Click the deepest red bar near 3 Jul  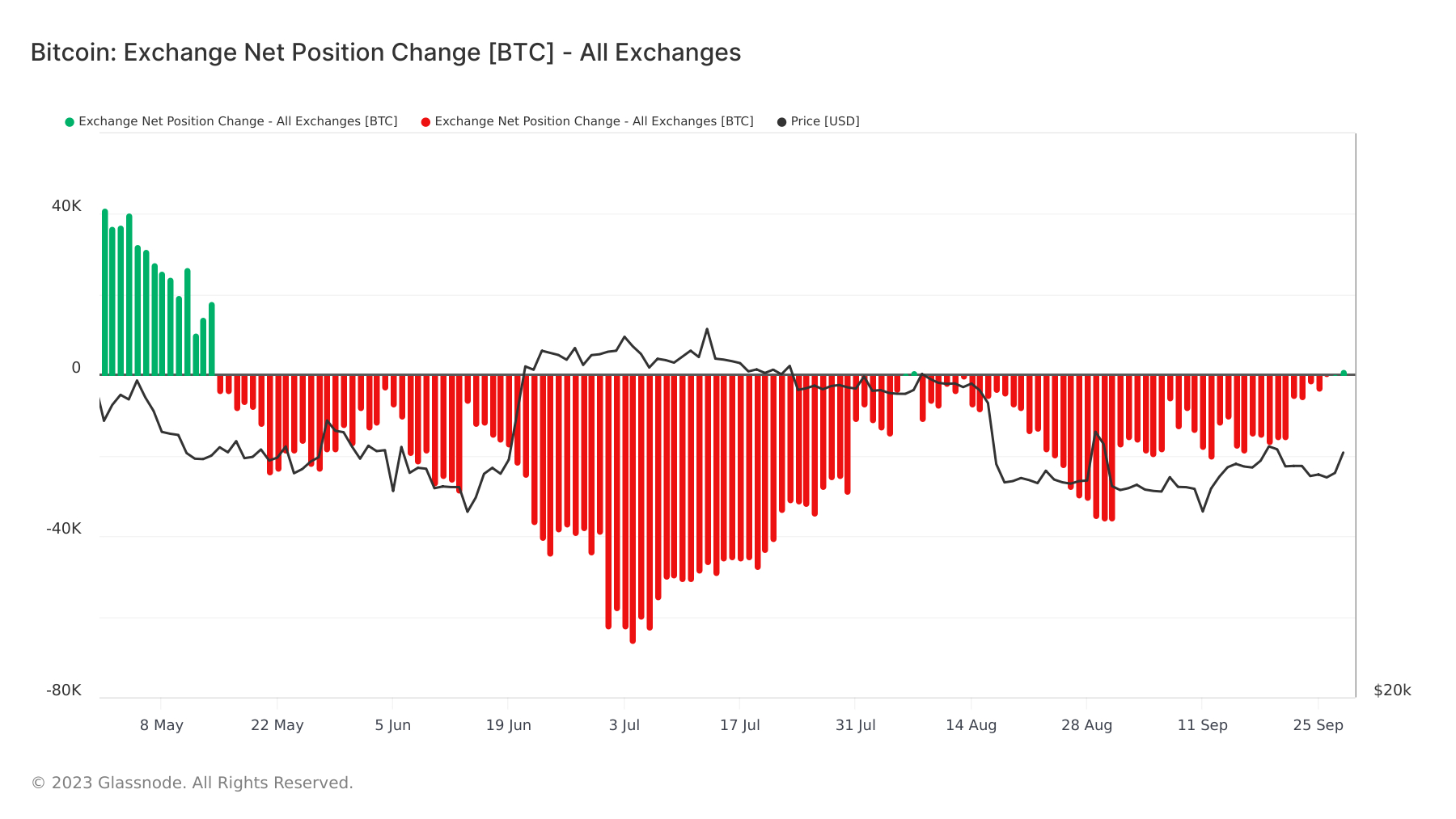point(633,509)
